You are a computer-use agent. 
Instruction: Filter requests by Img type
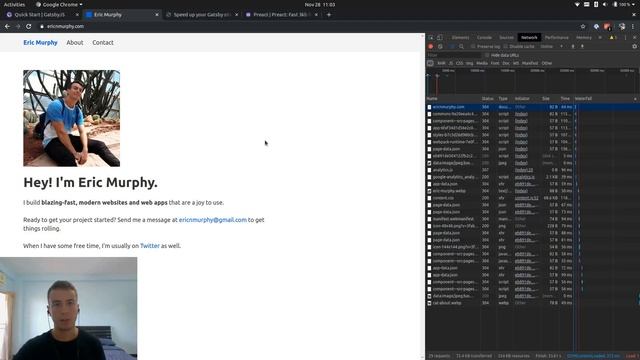click(x=469, y=63)
